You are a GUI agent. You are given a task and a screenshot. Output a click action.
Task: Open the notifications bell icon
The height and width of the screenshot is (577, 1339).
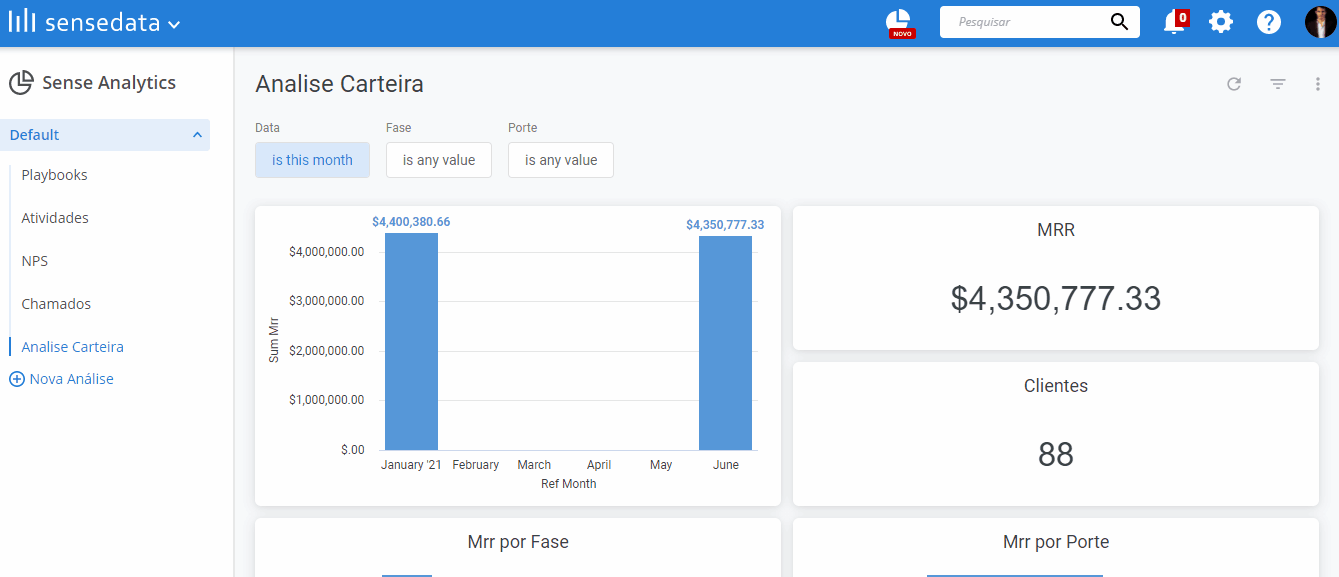pyautogui.click(x=1175, y=22)
